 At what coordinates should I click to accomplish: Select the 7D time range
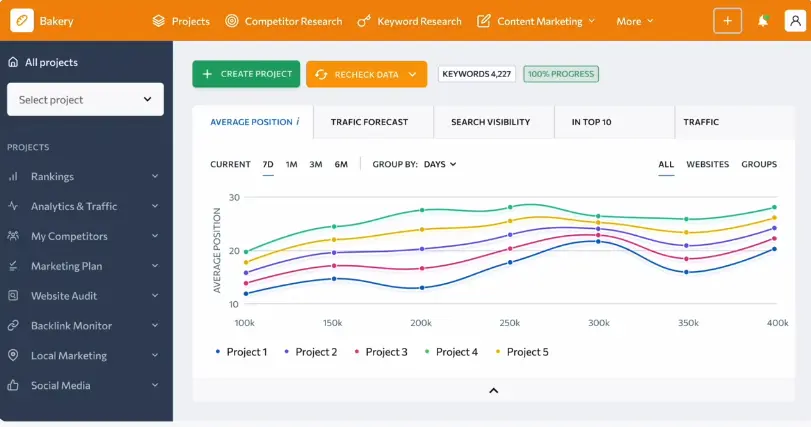pos(268,164)
